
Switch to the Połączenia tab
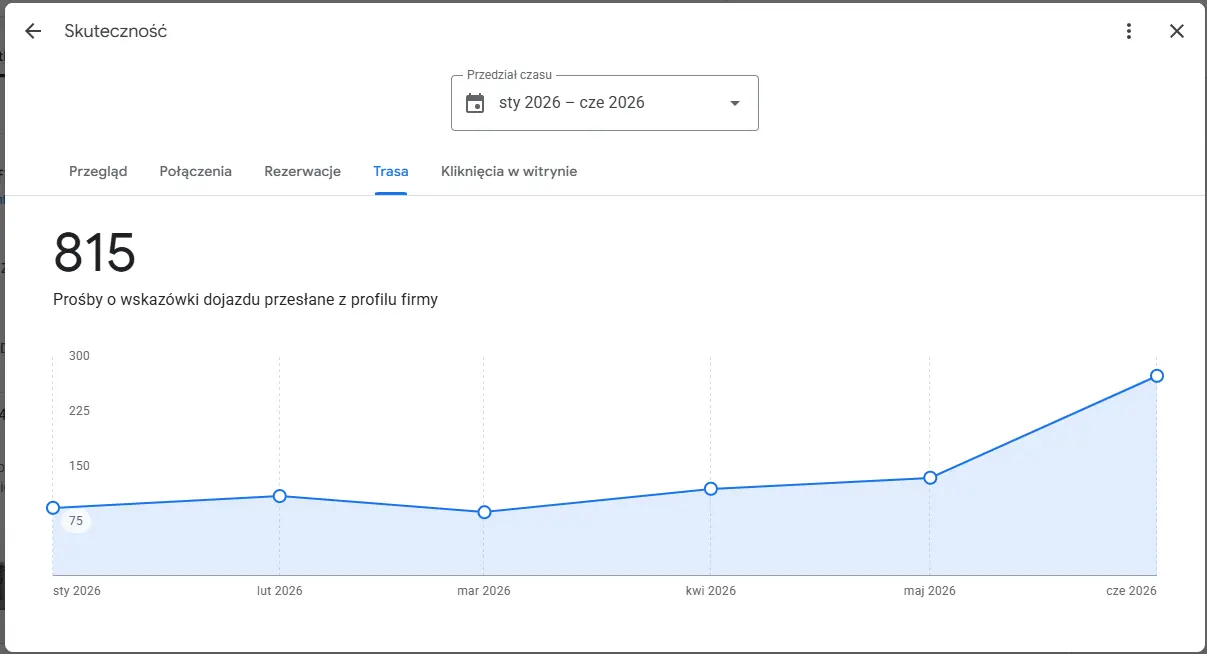(x=196, y=171)
